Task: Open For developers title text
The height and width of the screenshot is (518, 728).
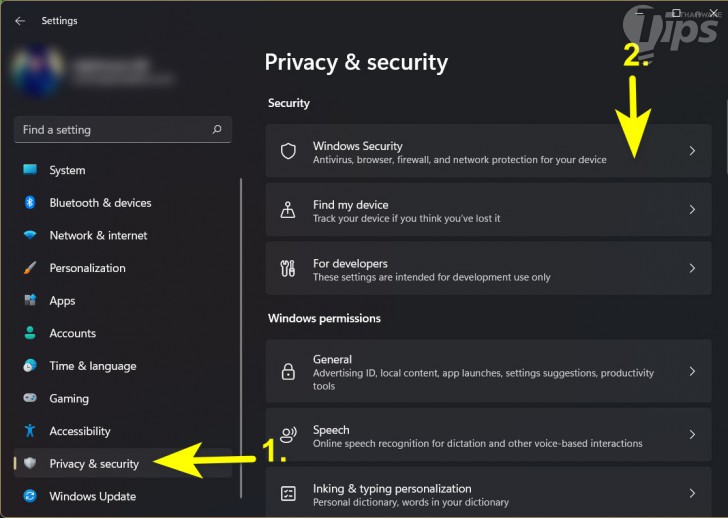Action: 350,263
